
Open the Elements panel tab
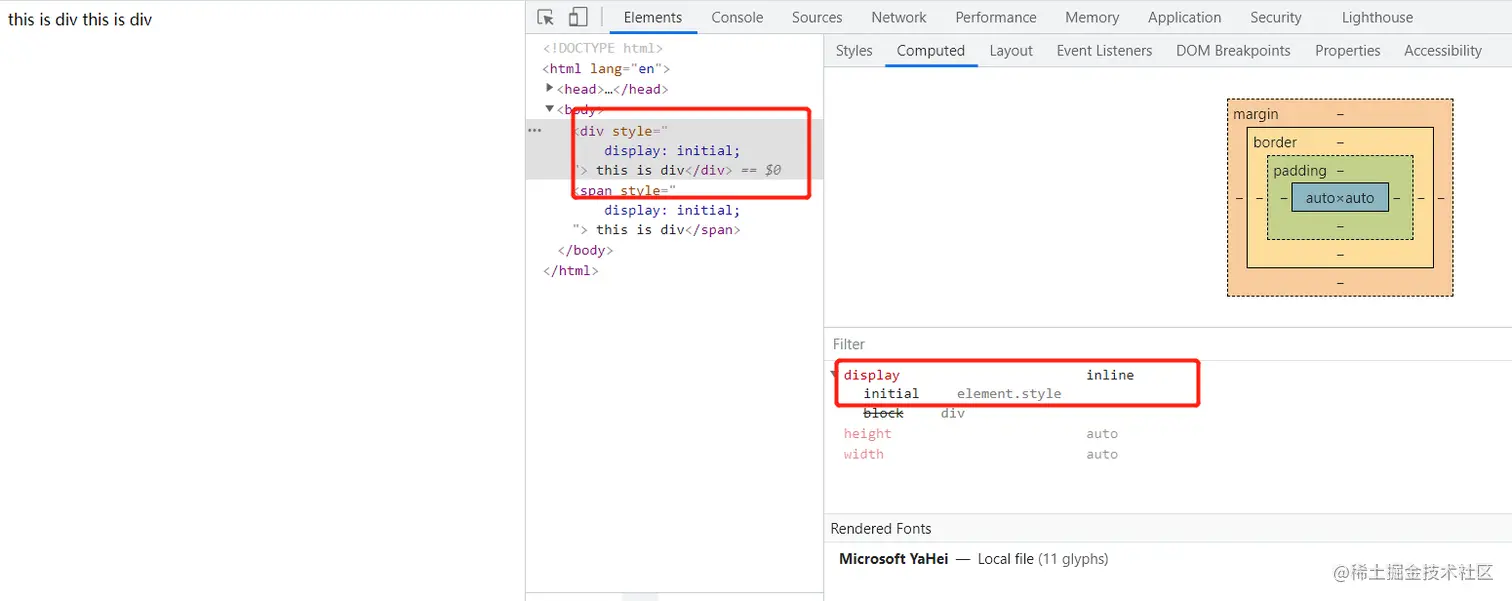click(653, 17)
